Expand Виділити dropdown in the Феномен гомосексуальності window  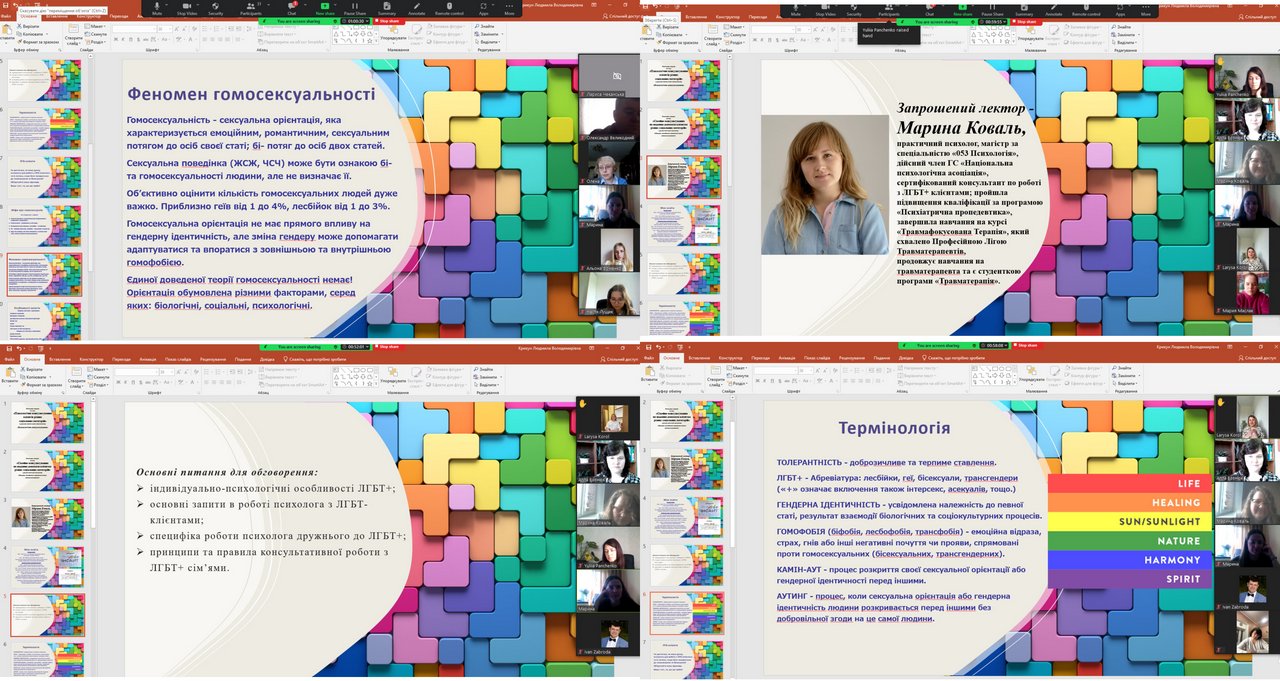(x=487, y=42)
